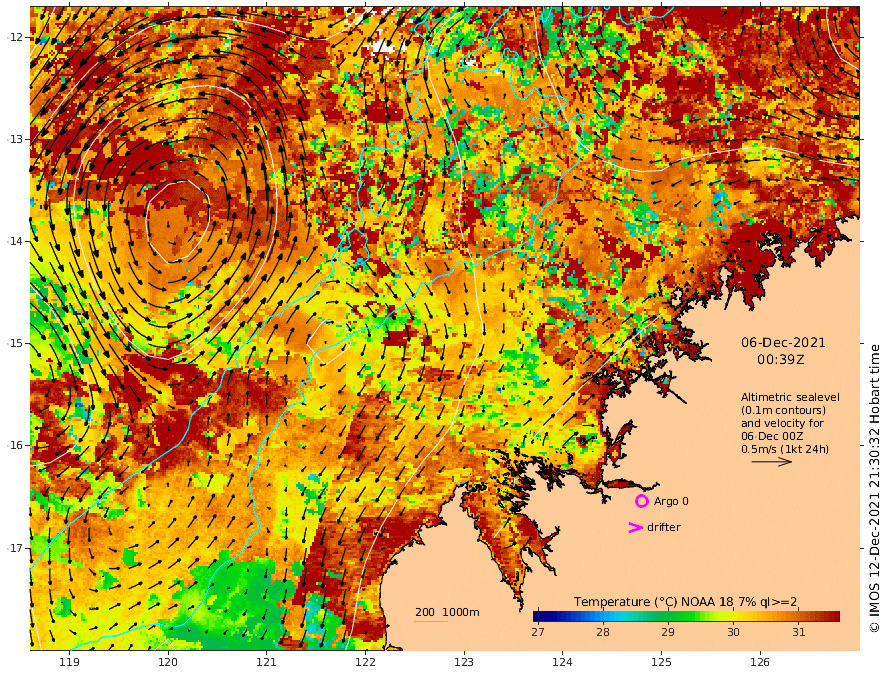The height and width of the screenshot is (680, 880).
Task: Click the colorbar tick label 31
Action: (x=799, y=632)
